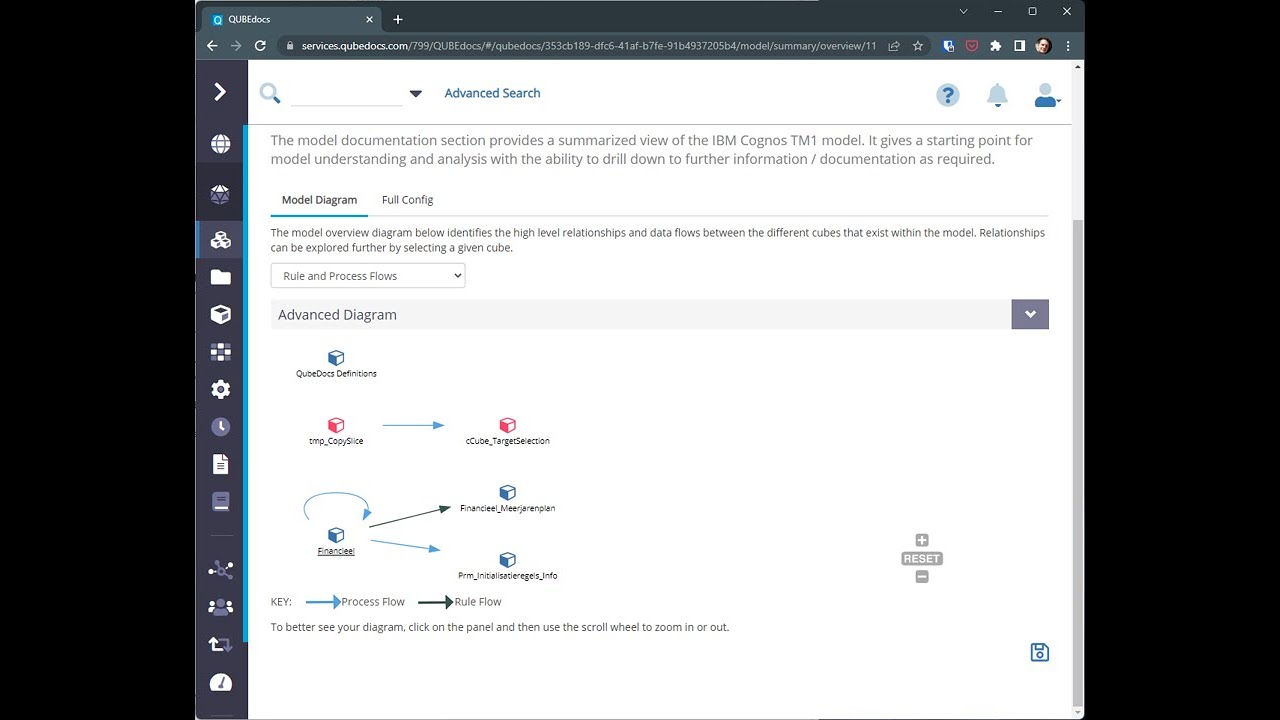The image size is (1280, 720).
Task: Click the page vertical scrollbar
Action: click(x=1077, y=463)
